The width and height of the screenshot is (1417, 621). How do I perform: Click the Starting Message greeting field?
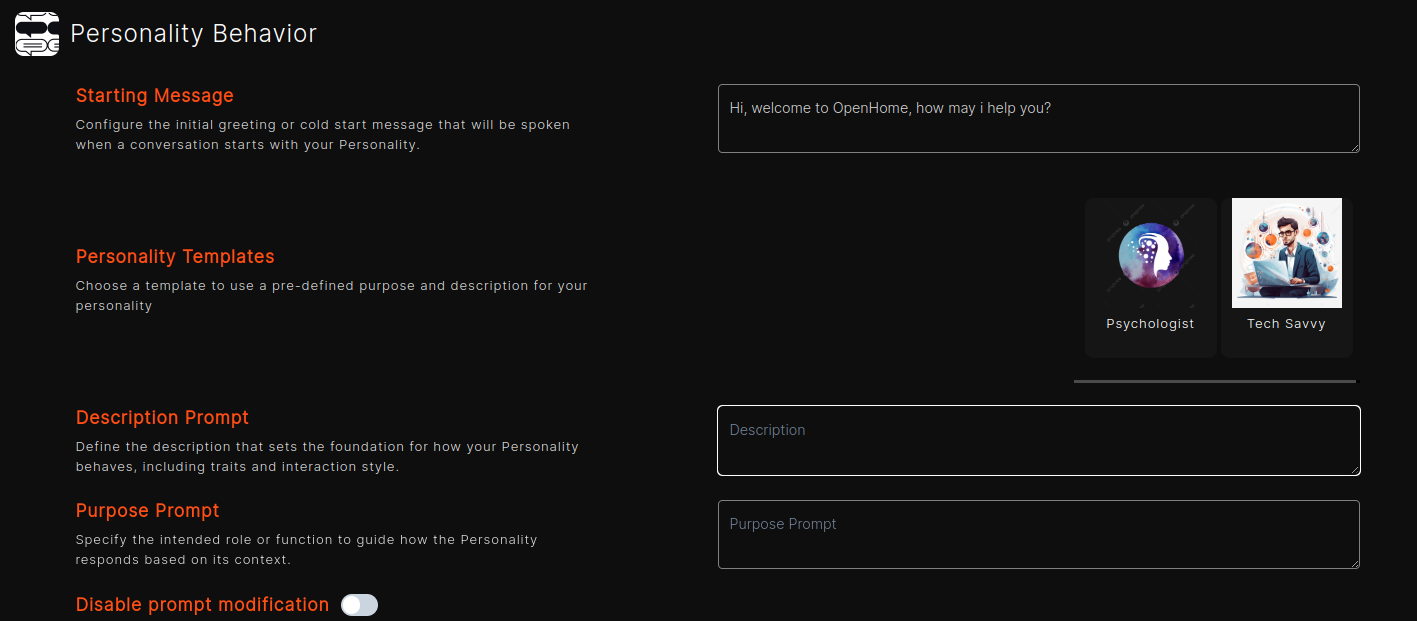pos(1038,118)
